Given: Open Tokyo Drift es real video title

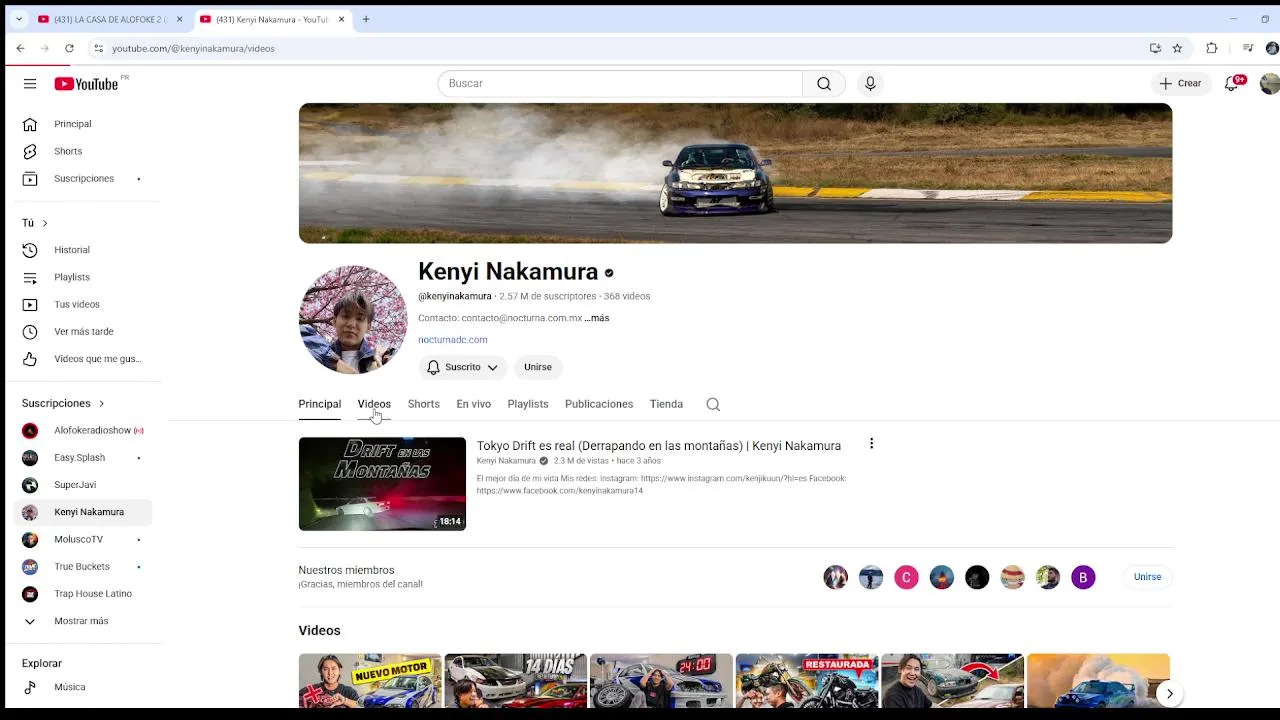Looking at the screenshot, I should tap(658, 446).
